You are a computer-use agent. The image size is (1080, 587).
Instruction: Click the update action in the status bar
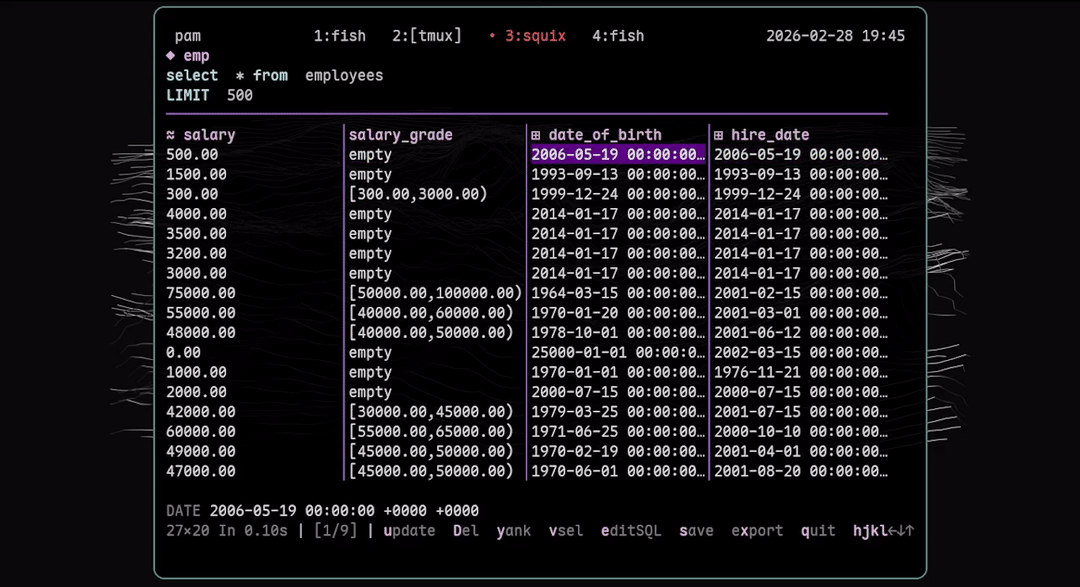click(x=409, y=531)
